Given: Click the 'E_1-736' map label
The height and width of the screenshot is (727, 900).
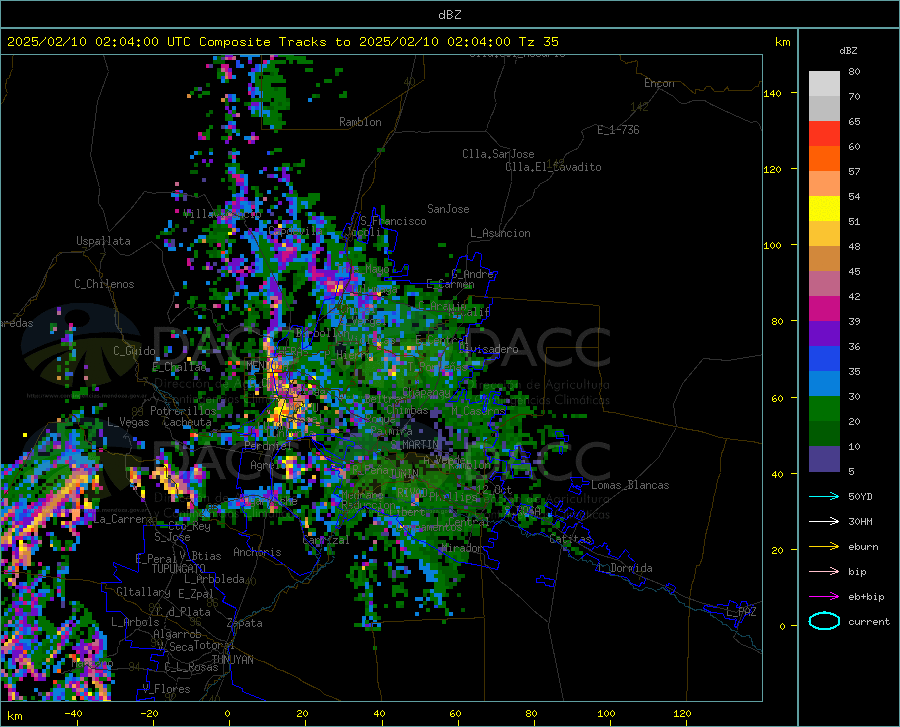Looking at the screenshot, I should click(x=618, y=130).
